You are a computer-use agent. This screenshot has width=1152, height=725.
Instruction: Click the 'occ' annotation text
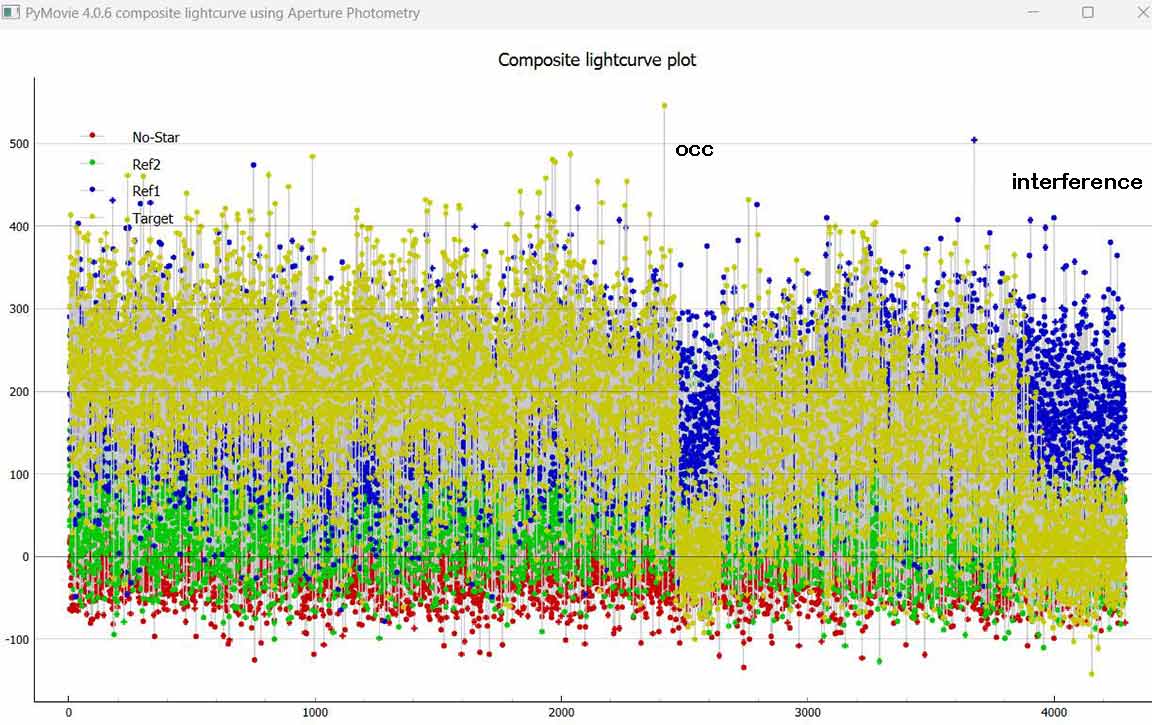(x=694, y=149)
